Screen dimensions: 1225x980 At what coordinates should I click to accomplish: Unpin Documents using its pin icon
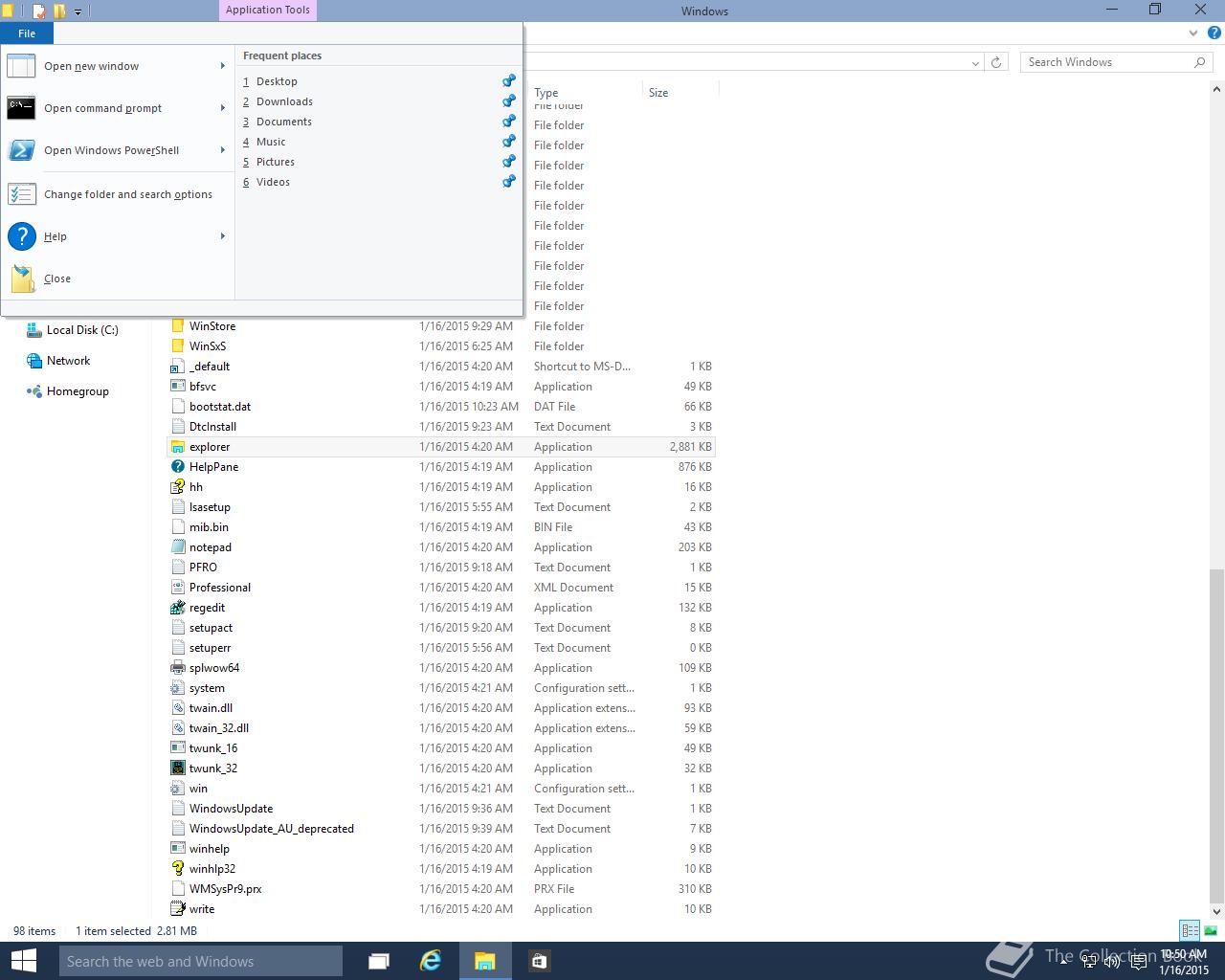click(509, 122)
